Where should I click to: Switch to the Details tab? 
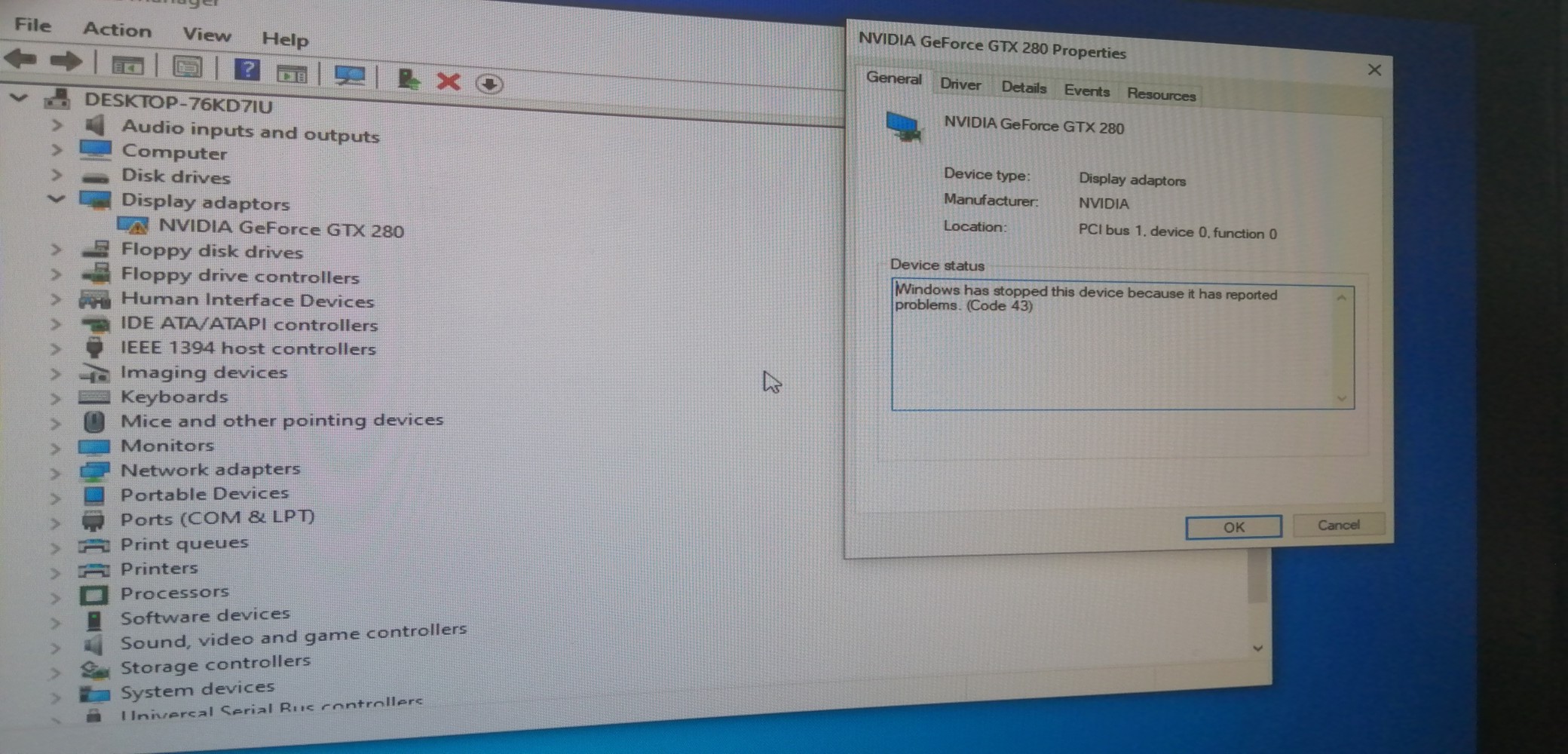point(1024,87)
